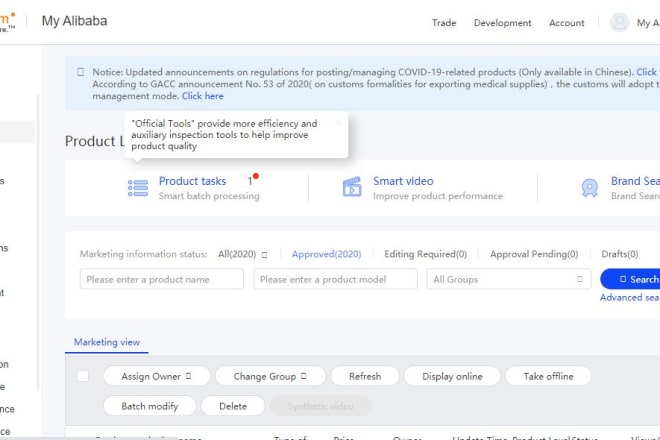Filter by Editing Required(0) status
660x440 pixels.
click(426, 254)
